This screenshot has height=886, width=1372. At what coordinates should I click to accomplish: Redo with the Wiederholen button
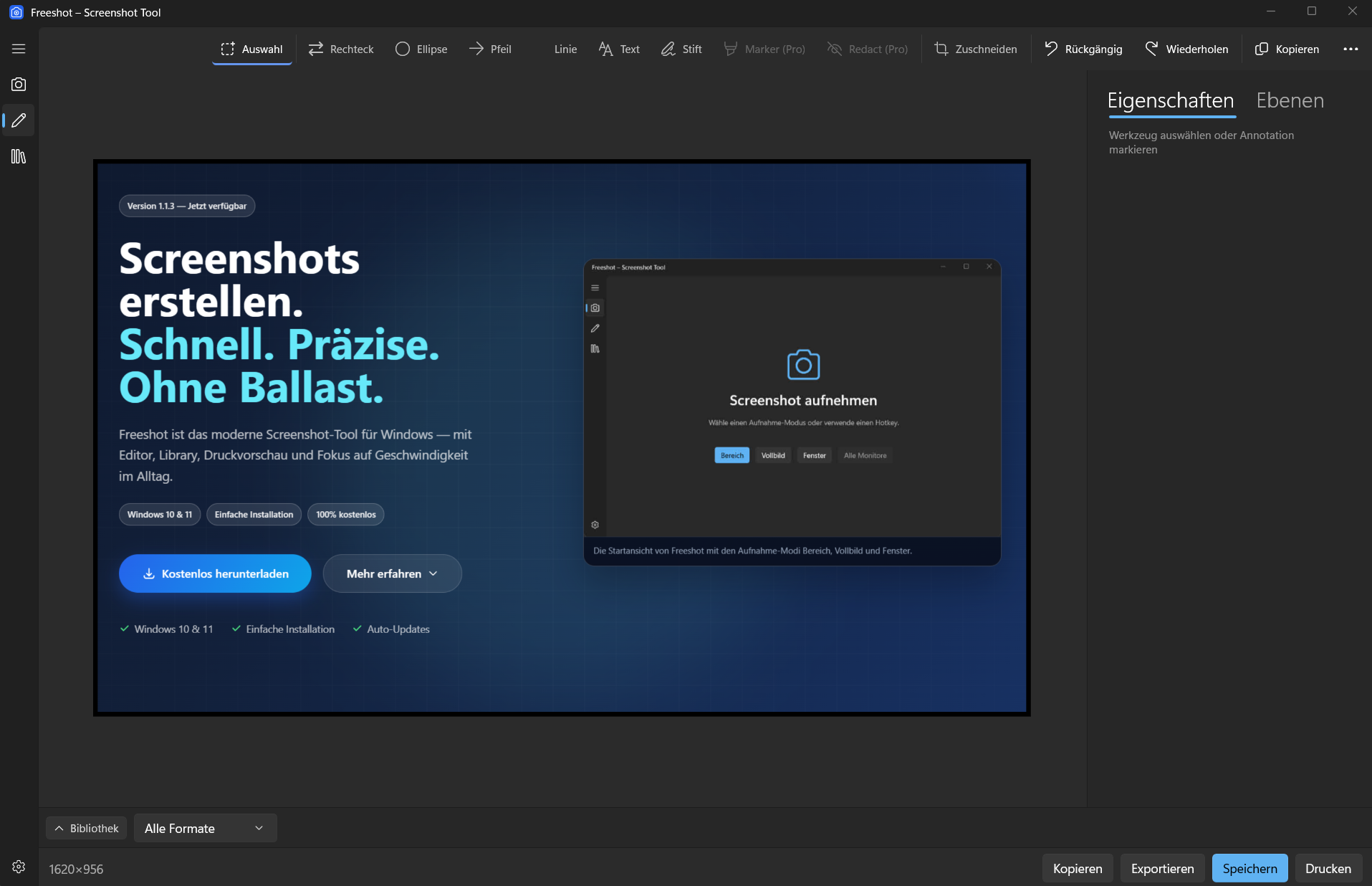(1186, 49)
